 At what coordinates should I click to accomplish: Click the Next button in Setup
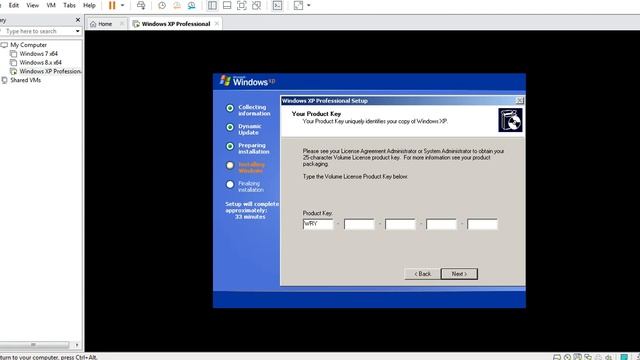459,274
